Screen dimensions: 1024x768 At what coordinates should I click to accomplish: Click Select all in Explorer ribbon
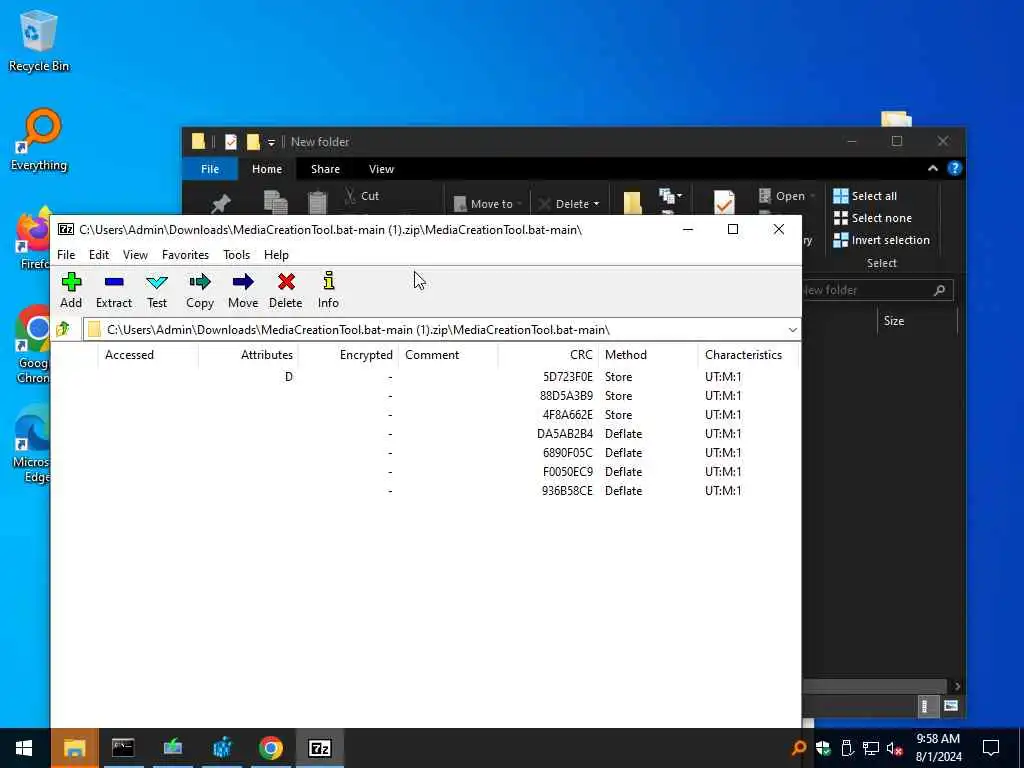865,196
